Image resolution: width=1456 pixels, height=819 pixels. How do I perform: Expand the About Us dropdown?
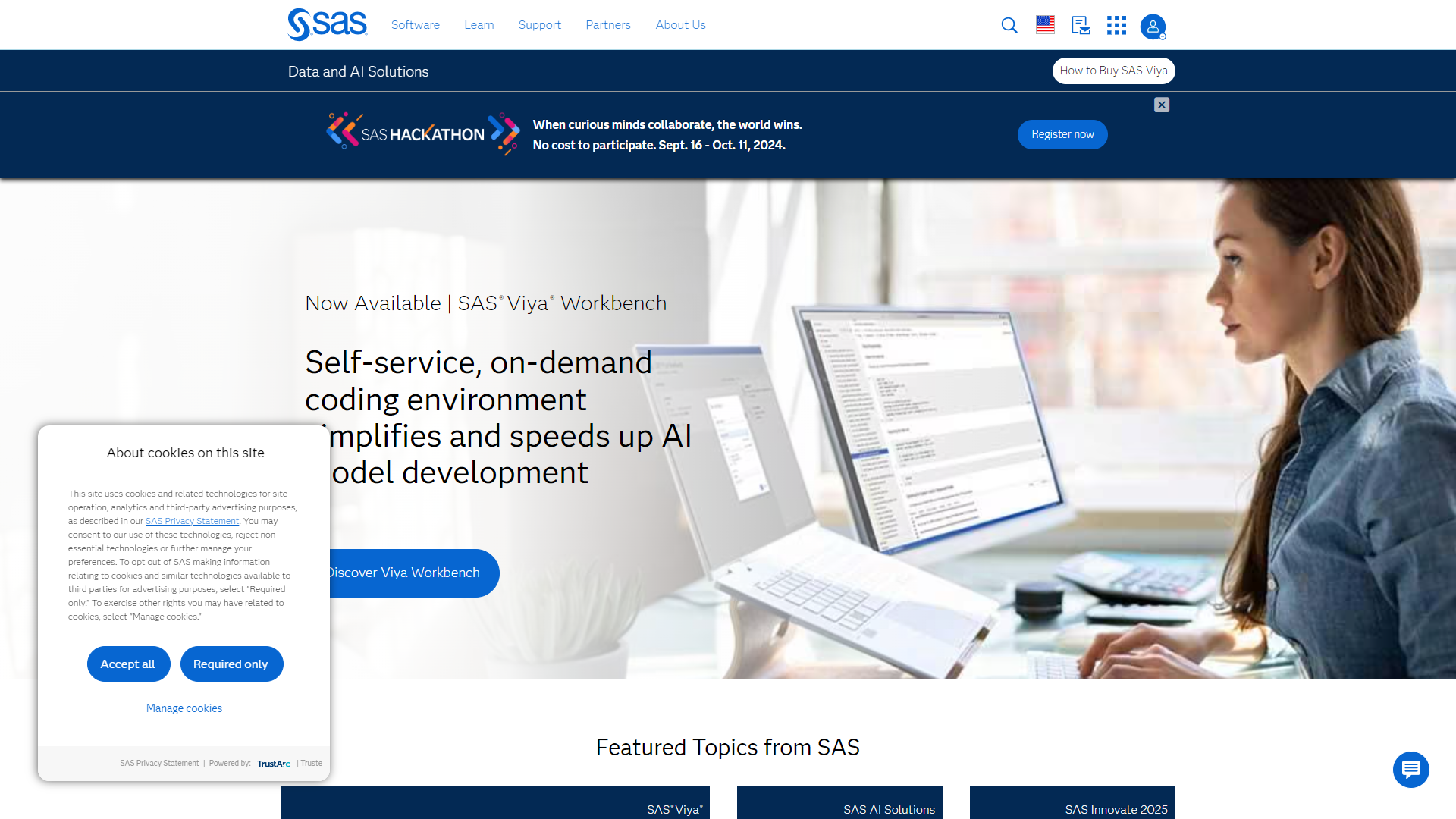tap(680, 24)
